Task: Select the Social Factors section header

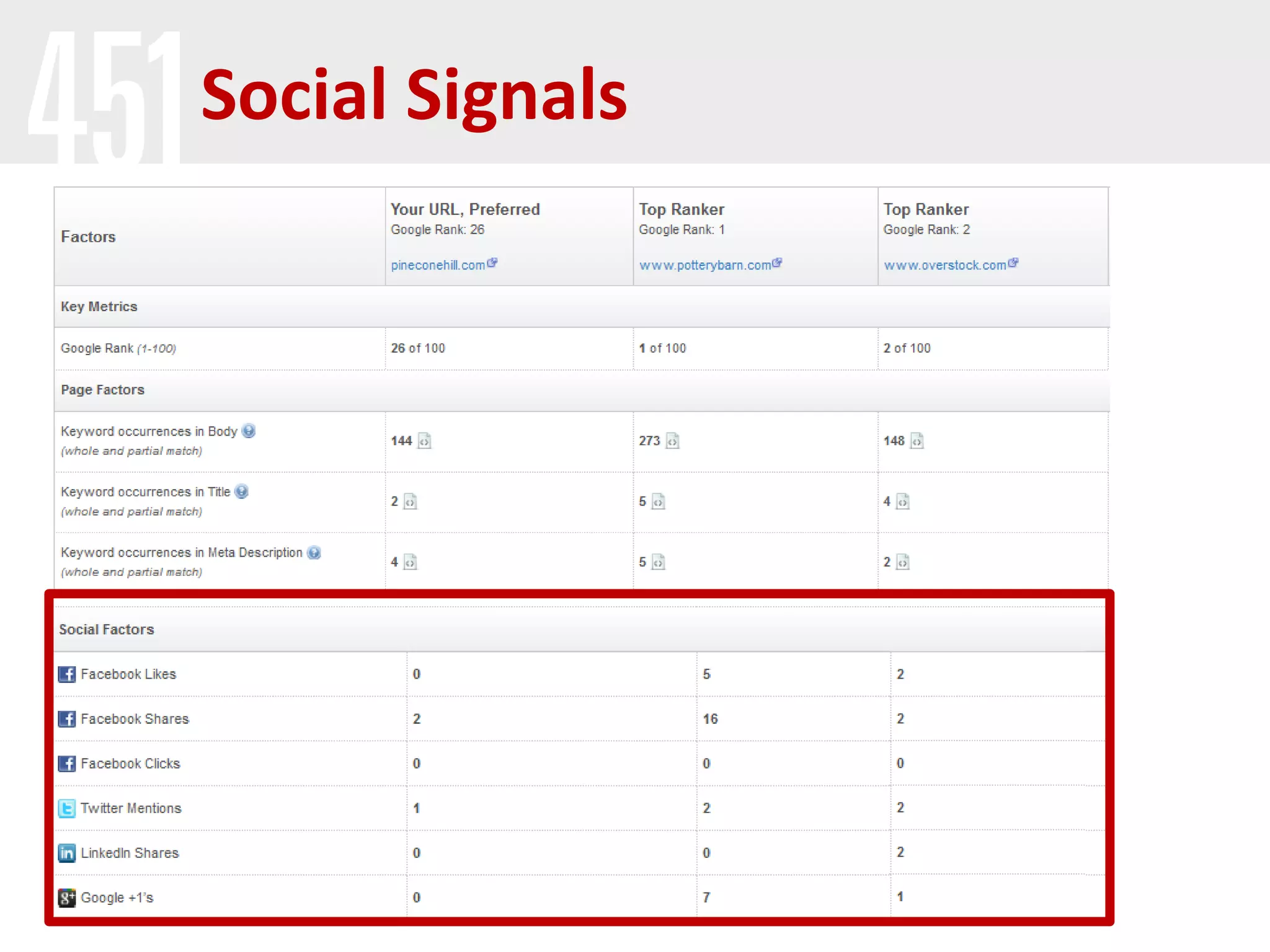Action: (579, 630)
